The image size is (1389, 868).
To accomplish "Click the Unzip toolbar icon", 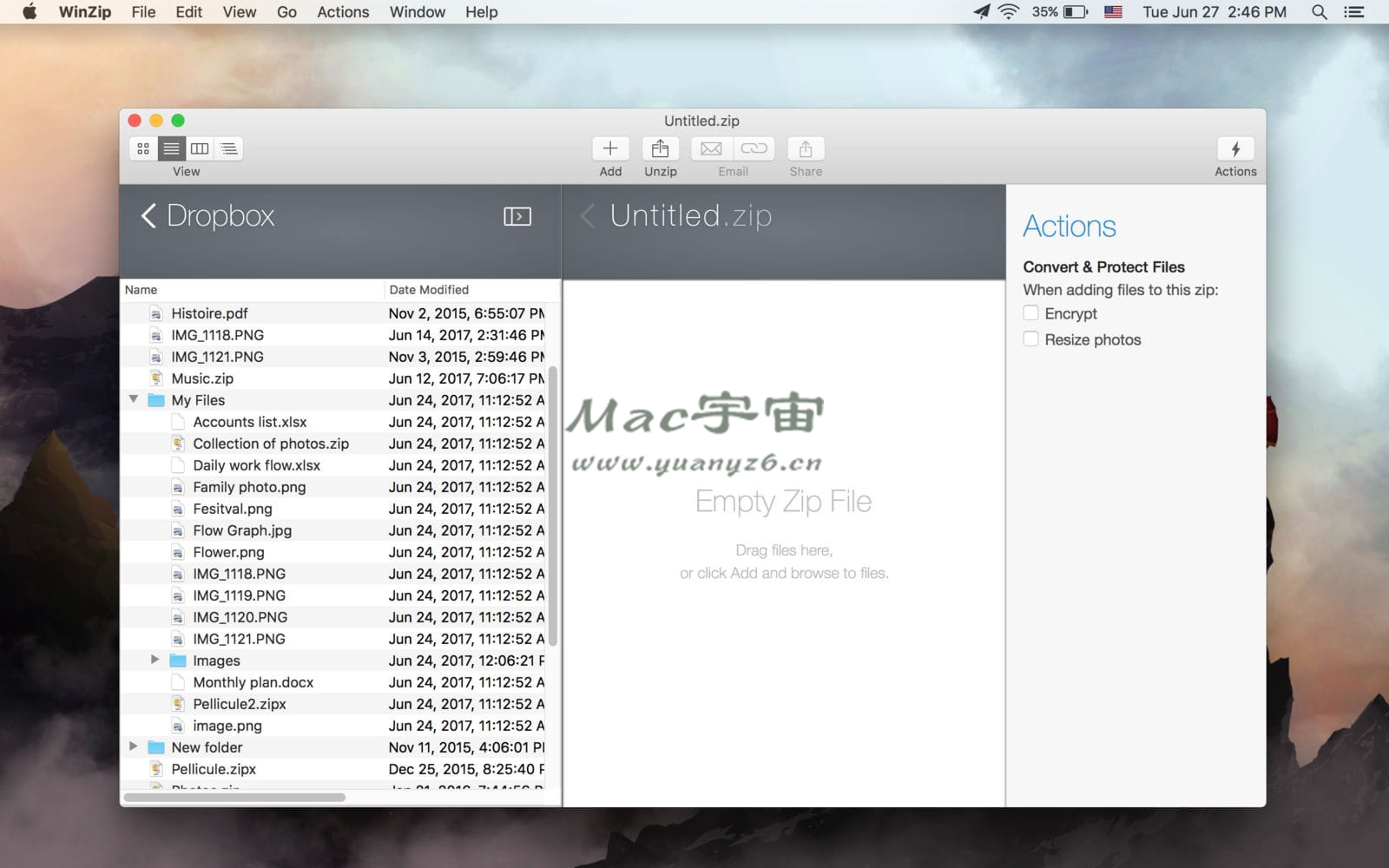I will coord(660,149).
